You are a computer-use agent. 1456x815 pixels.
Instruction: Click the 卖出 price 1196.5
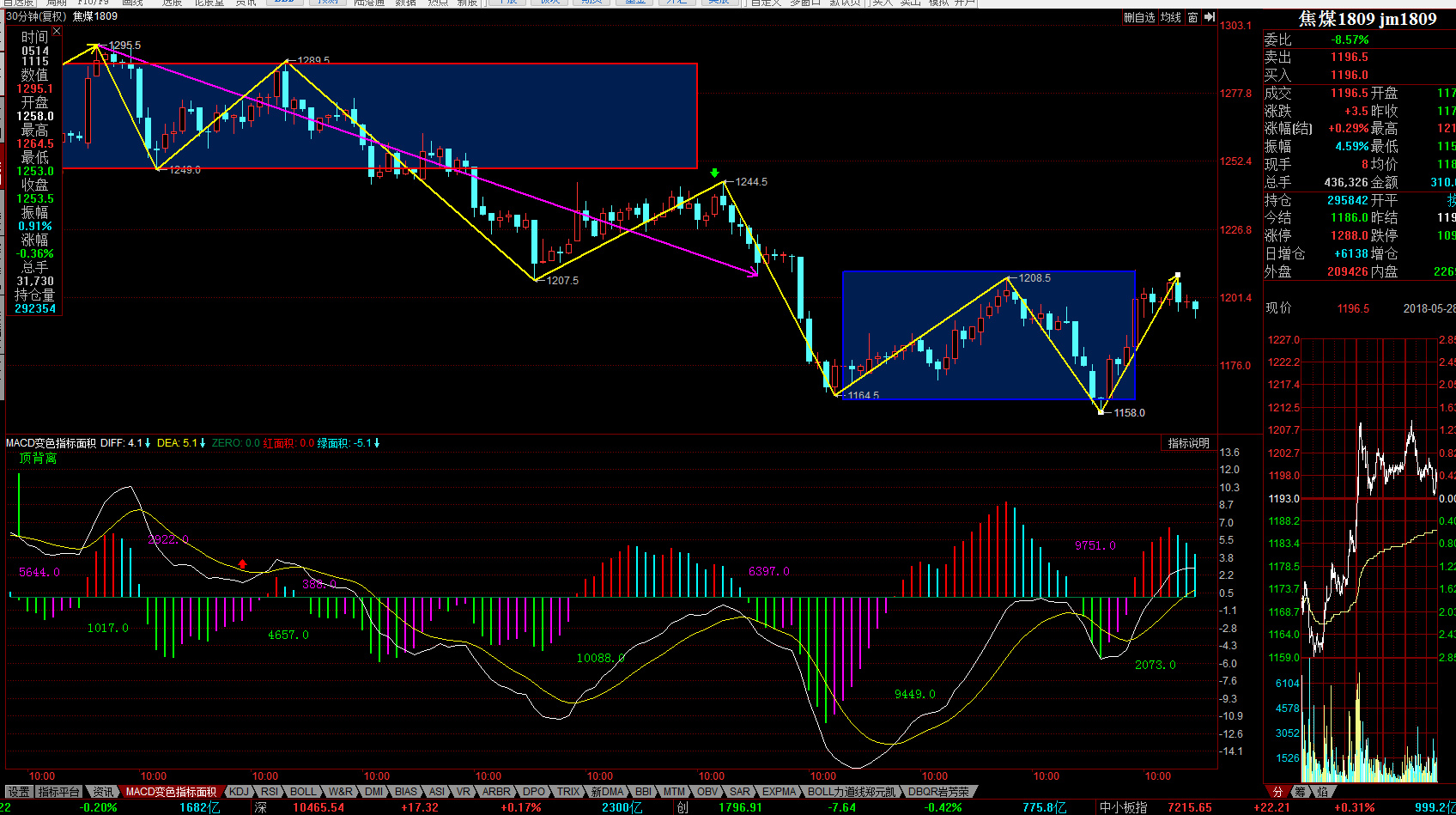[x=1350, y=58]
